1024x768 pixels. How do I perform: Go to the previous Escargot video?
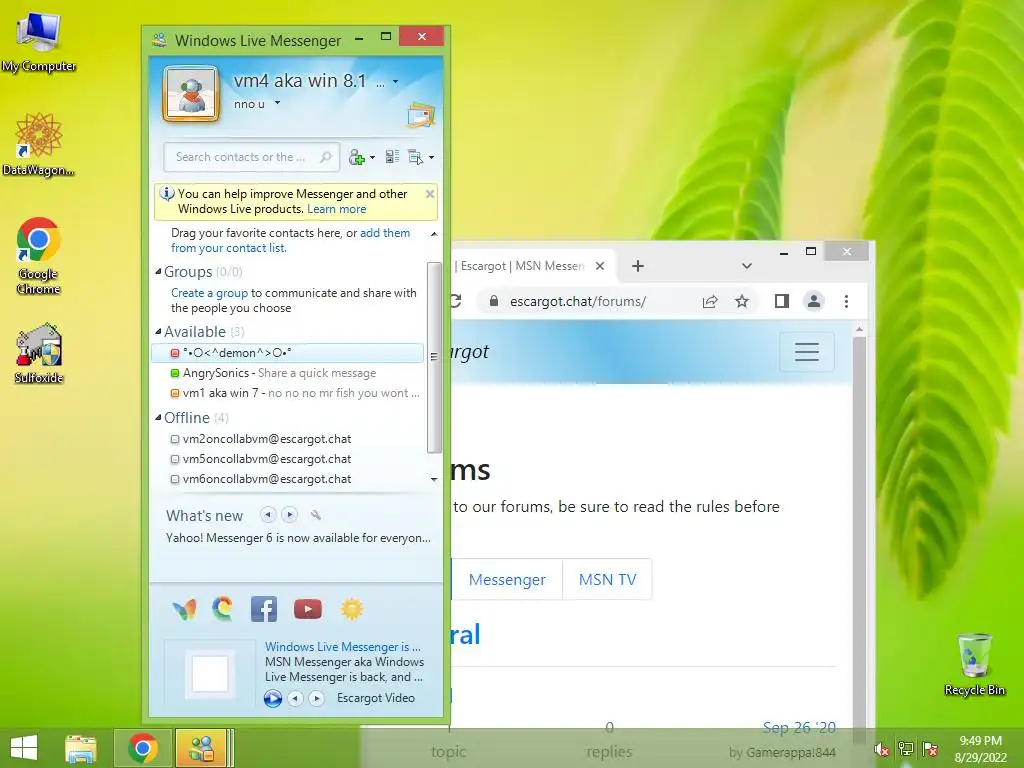pos(295,698)
